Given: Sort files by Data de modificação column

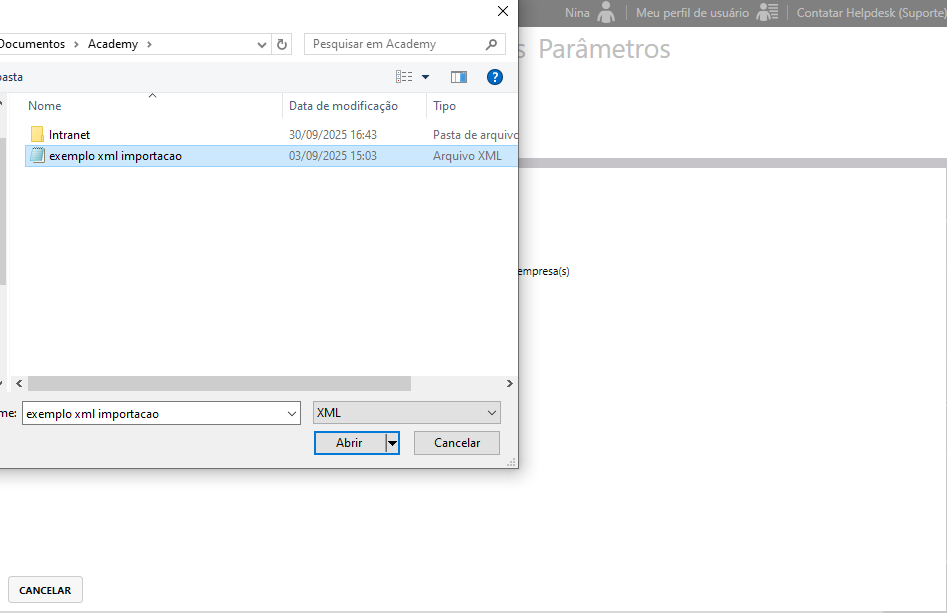Looking at the screenshot, I should (x=343, y=106).
